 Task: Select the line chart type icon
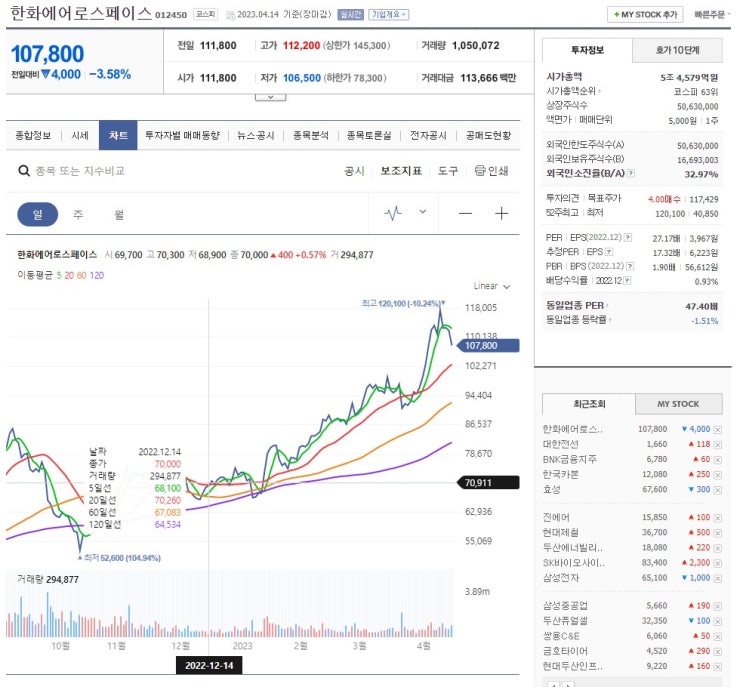pos(393,213)
